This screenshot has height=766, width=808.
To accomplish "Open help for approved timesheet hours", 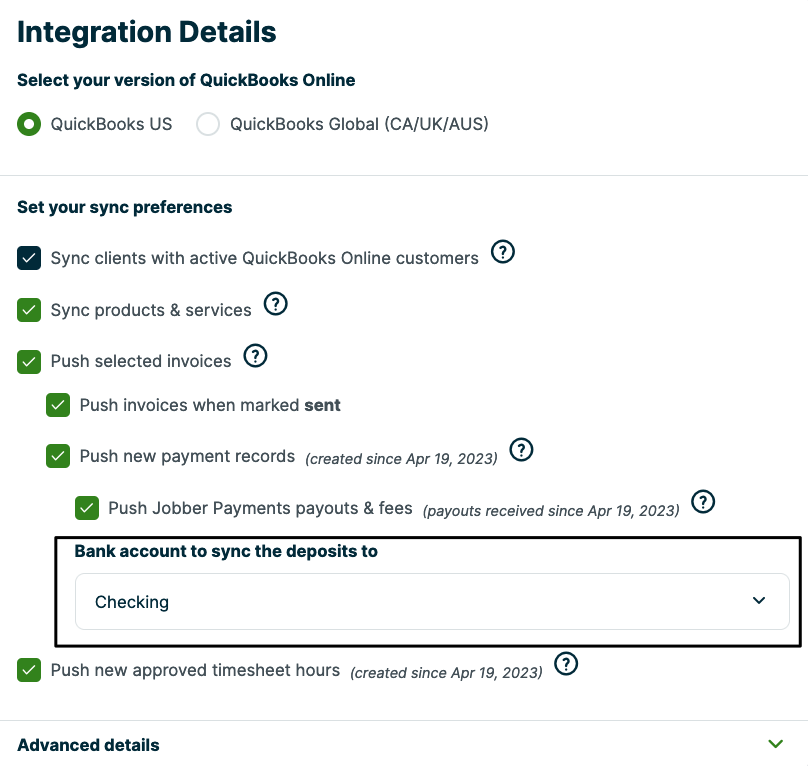I will tap(567, 664).
